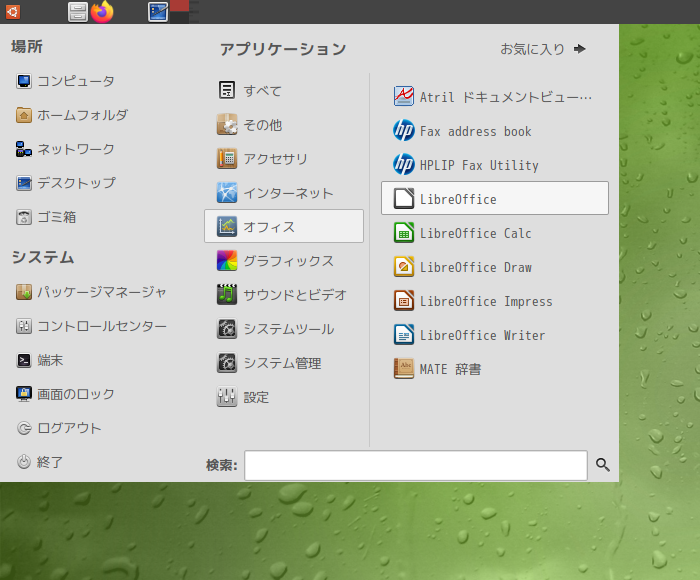The image size is (700, 580).
Task: Open コントロールセンター icon
Action: pyautogui.click(x=24, y=326)
